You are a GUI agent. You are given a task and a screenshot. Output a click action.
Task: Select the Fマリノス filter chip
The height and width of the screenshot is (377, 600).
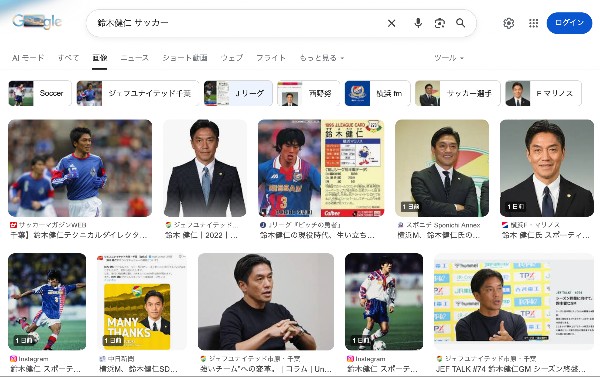(x=543, y=93)
